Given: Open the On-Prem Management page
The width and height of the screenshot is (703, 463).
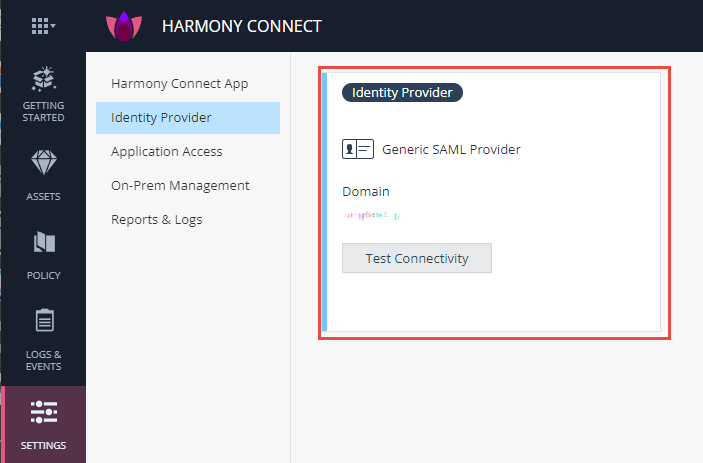Looking at the screenshot, I should pyautogui.click(x=180, y=185).
